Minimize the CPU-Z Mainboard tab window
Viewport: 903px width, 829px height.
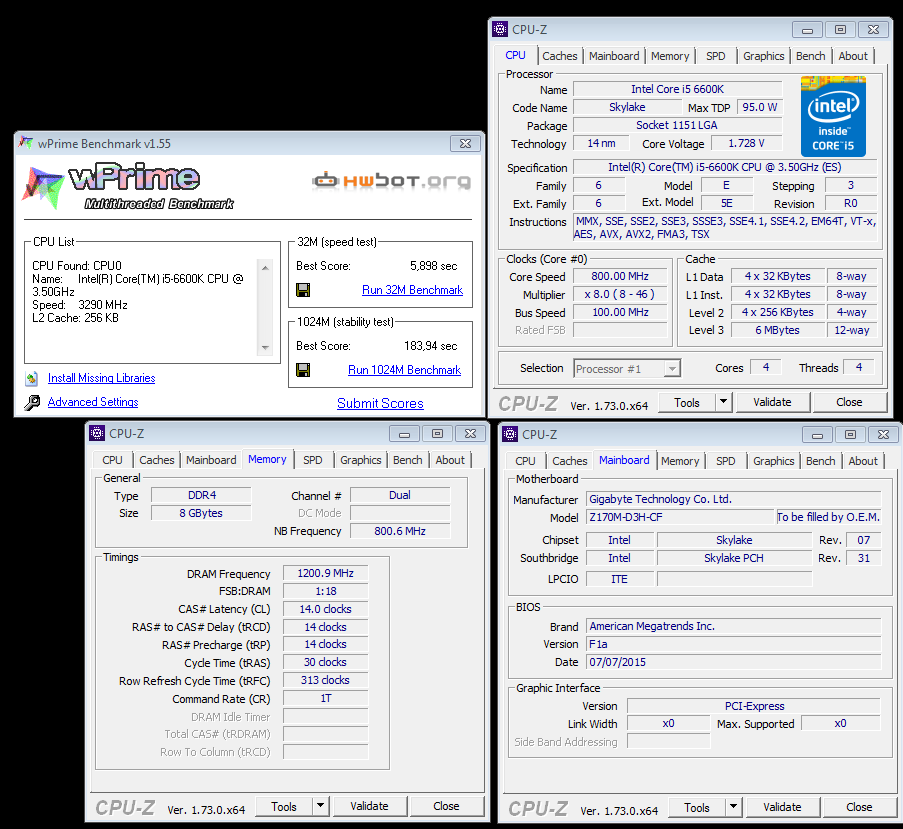(817, 435)
